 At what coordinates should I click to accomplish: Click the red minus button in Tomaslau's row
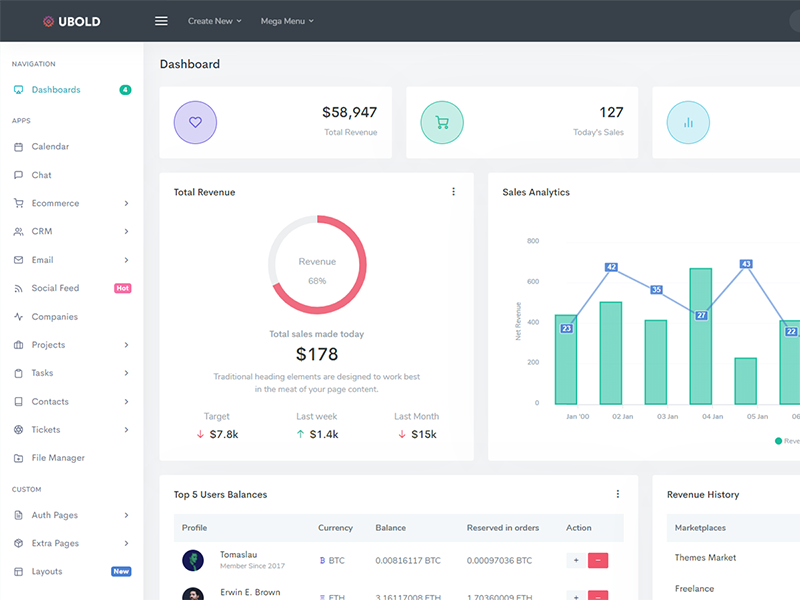pyautogui.click(x=598, y=560)
